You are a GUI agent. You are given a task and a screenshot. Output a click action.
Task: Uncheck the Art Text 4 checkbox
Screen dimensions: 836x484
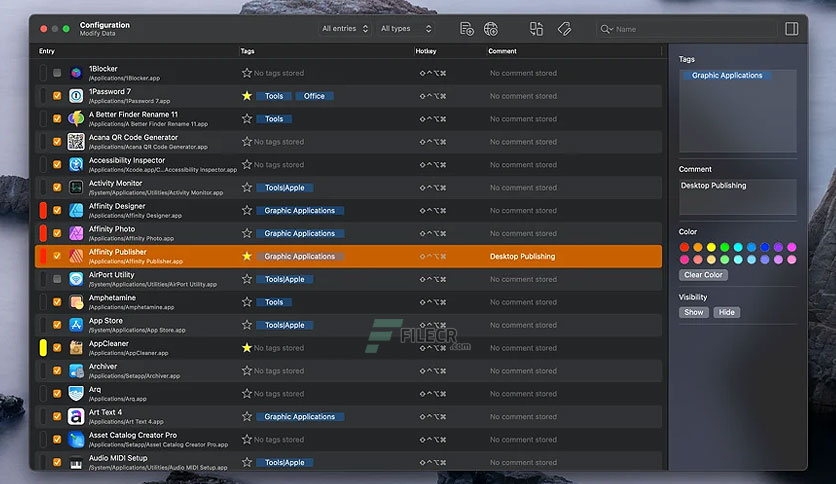pyautogui.click(x=57, y=417)
